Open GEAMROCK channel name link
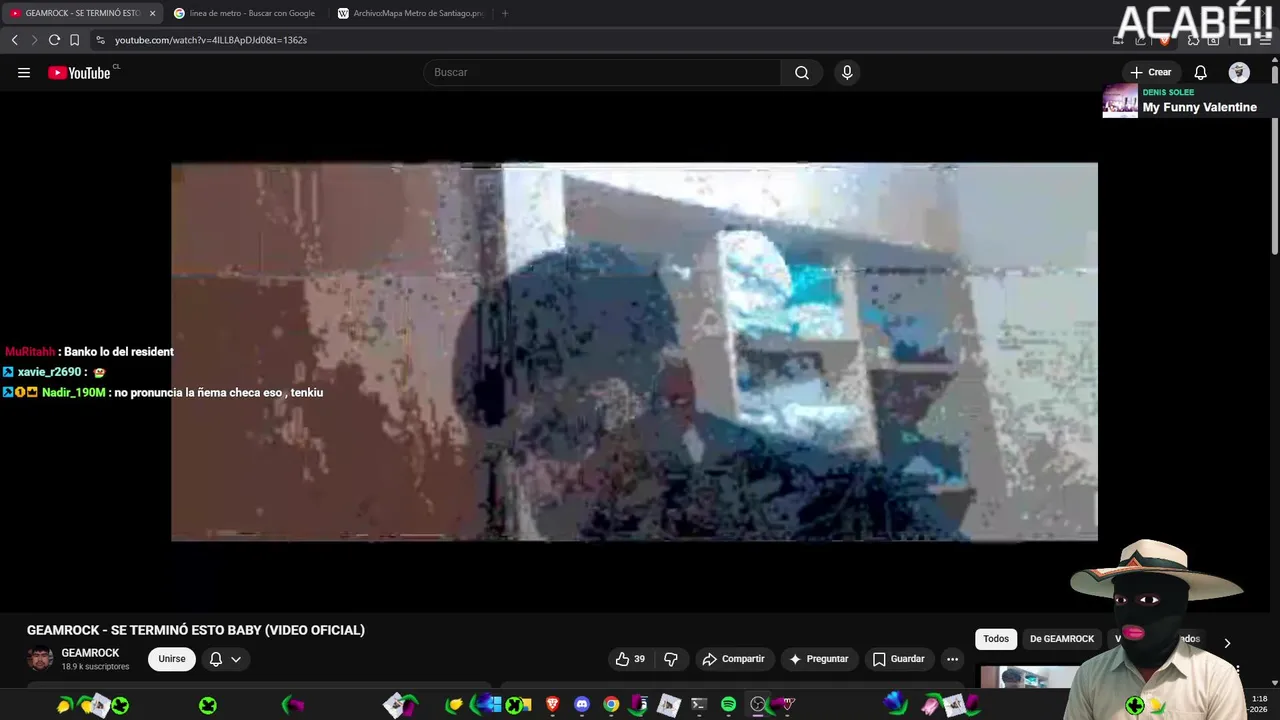This screenshot has width=1280, height=720. [x=90, y=653]
